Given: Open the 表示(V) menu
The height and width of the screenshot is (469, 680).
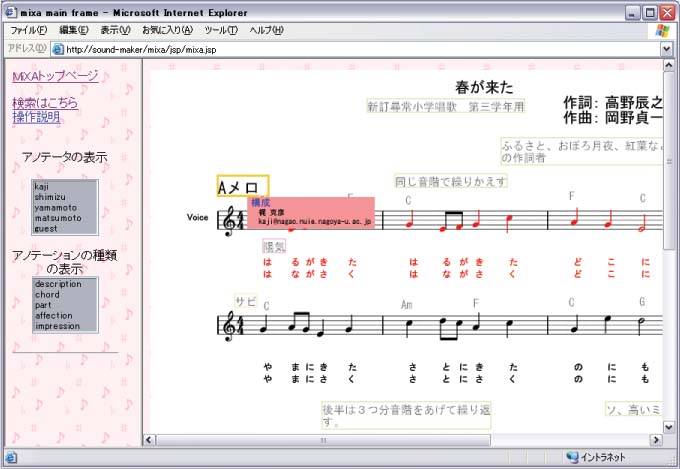Looking at the screenshot, I should click(x=115, y=30).
